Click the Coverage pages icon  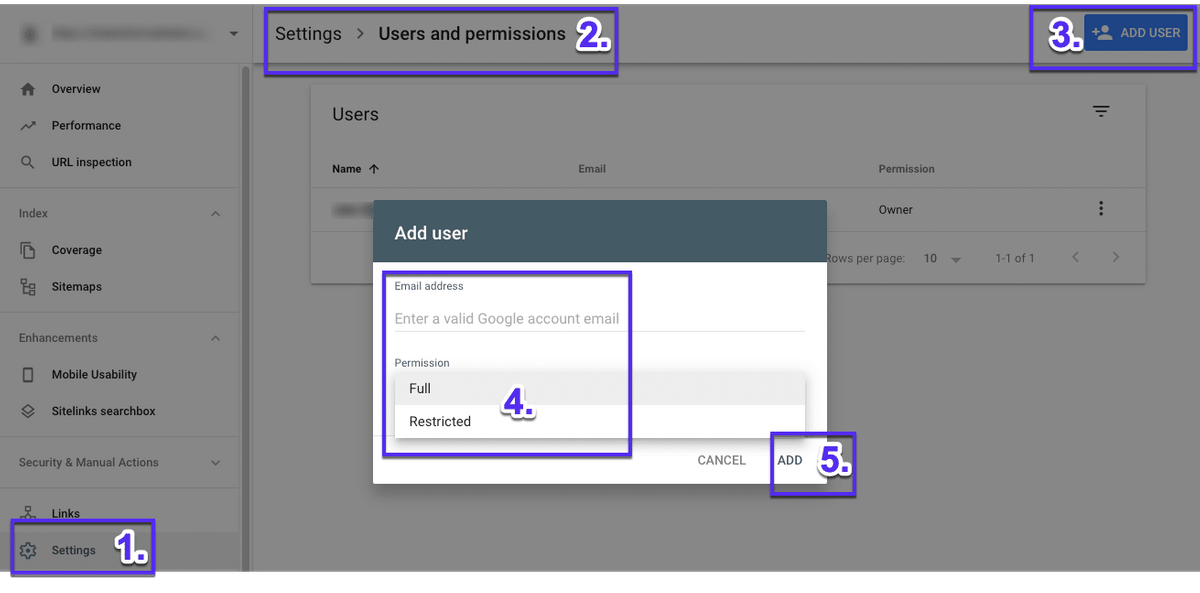[x=28, y=250]
